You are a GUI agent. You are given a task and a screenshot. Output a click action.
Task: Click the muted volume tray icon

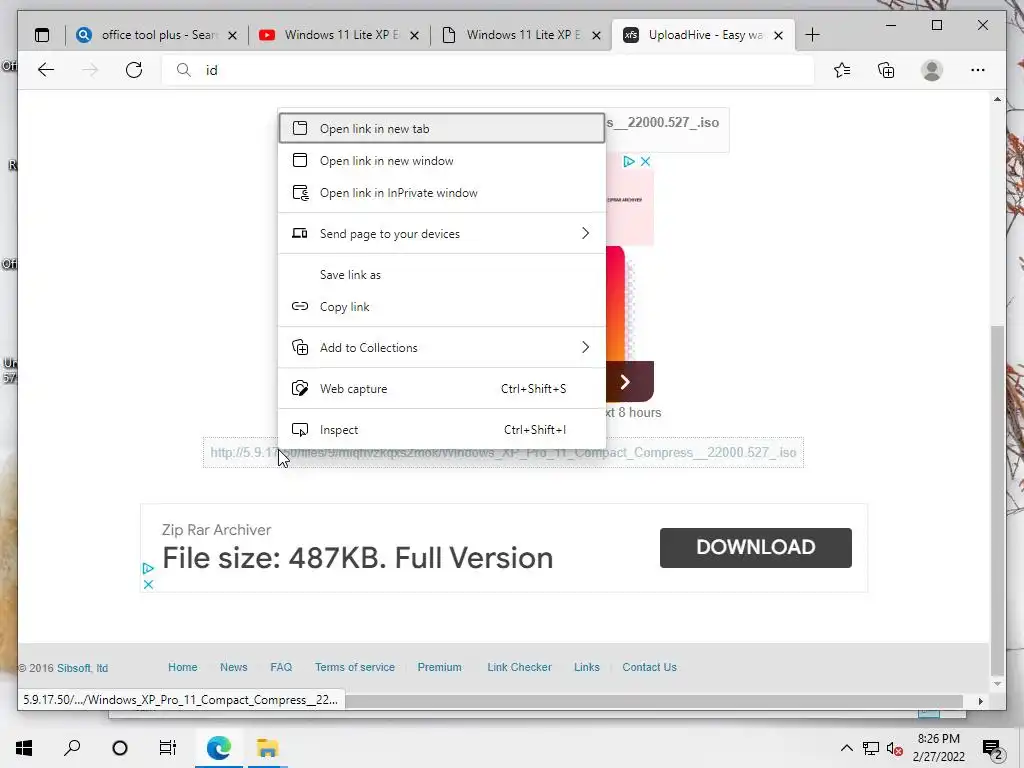(x=895, y=748)
